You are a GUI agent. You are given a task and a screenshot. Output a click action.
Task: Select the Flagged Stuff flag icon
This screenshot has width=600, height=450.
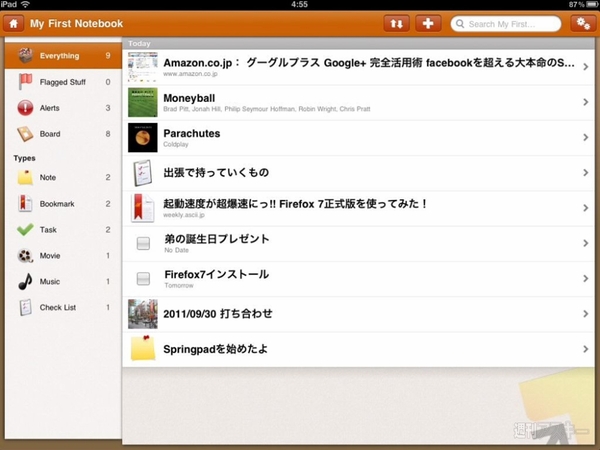[x=25, y=82]
